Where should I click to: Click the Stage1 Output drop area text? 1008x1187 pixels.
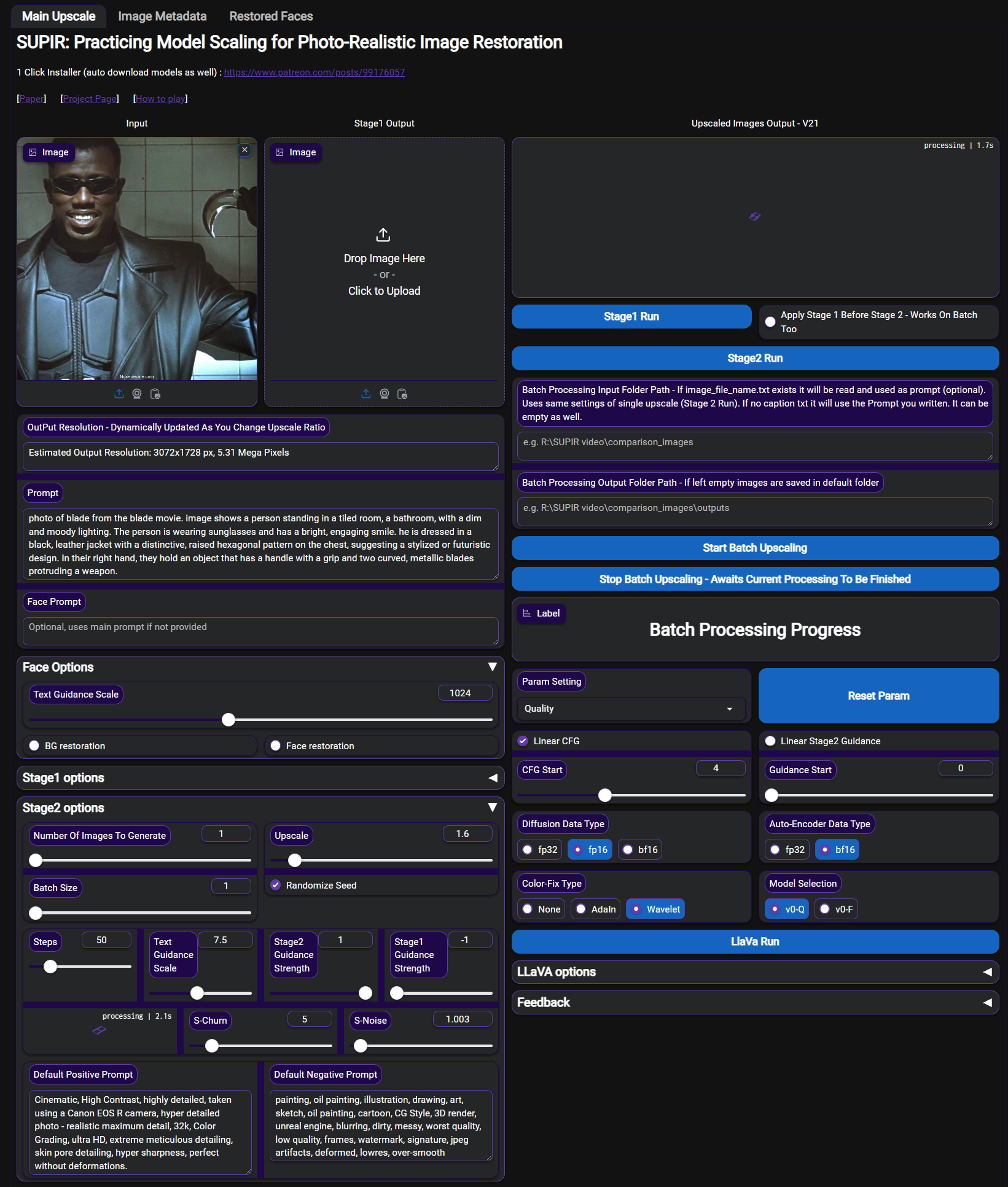[x=385, y=274]
